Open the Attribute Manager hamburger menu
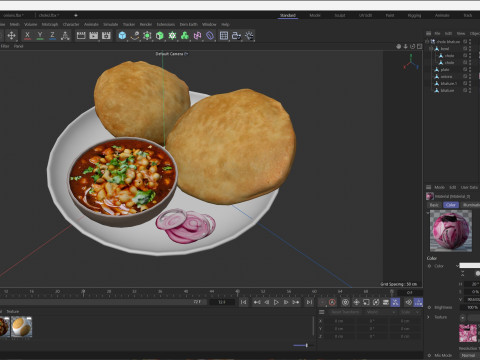Screen dimensions: 480x360 click(x=429, y=187)
